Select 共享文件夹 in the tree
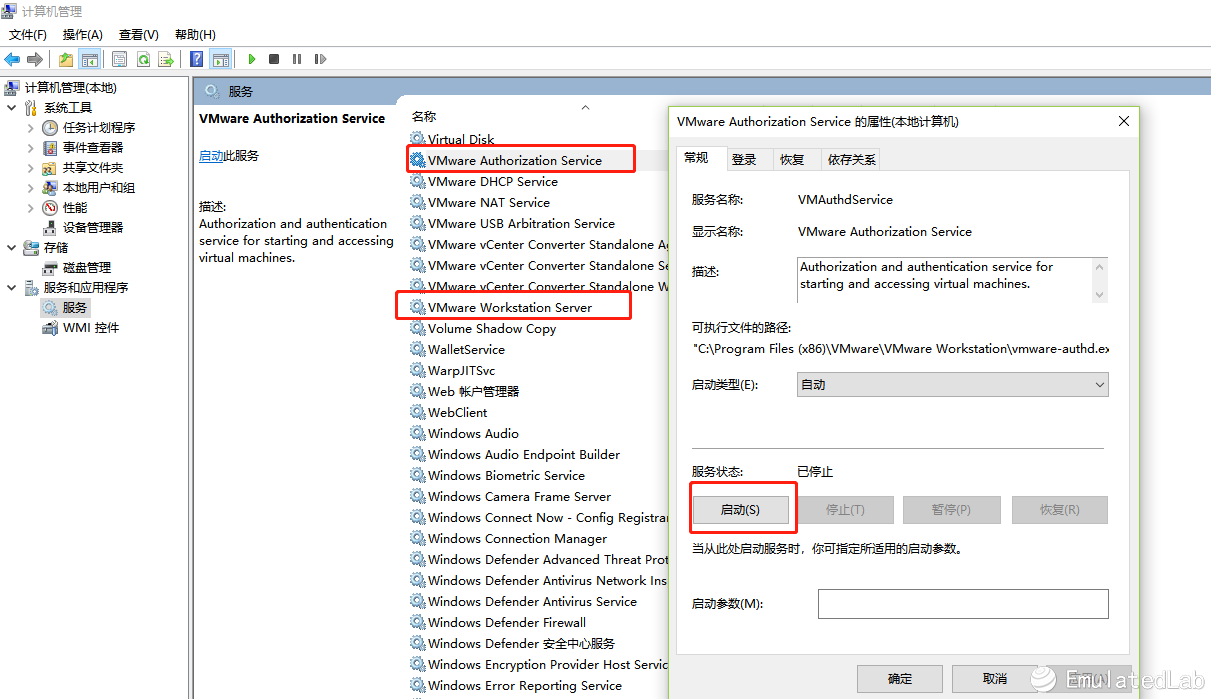 pos(93,168)
